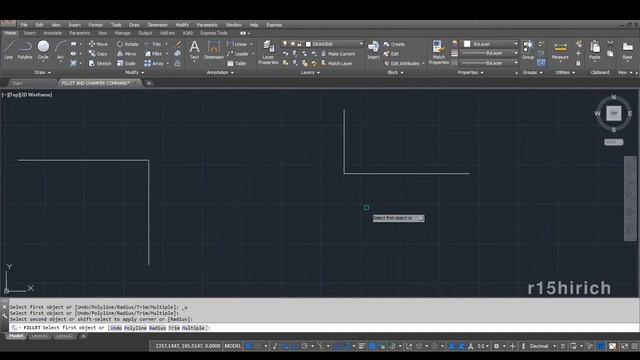Click the Insert block icon

(373, 50)
